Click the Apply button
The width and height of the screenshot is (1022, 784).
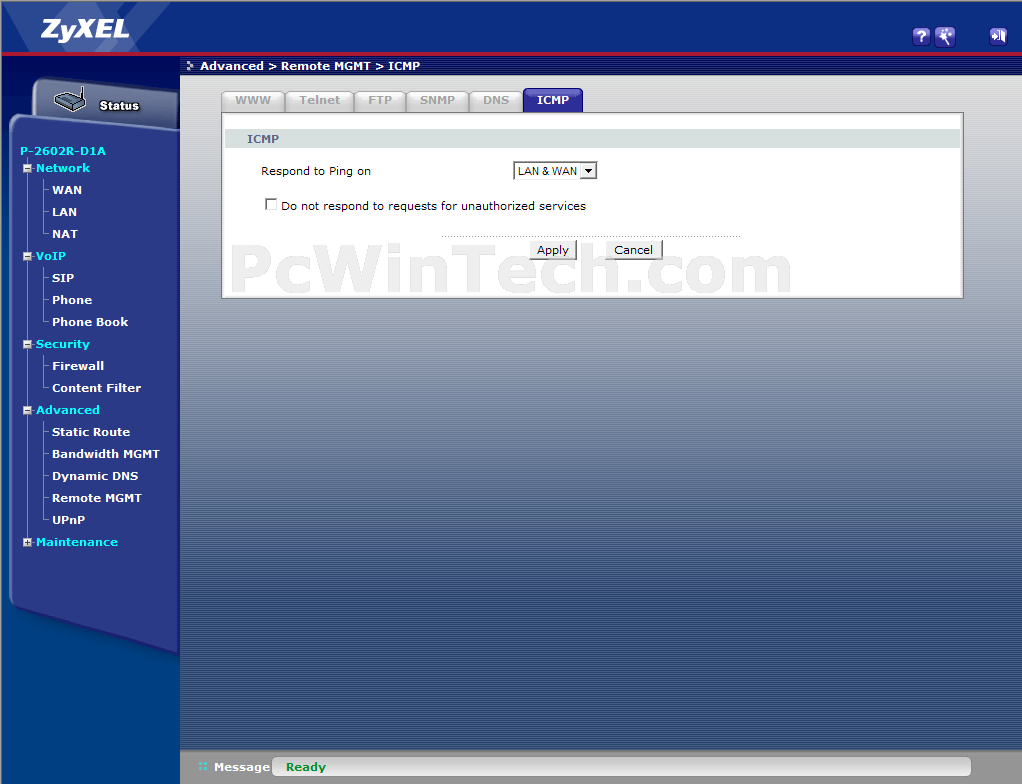(553, 250)
